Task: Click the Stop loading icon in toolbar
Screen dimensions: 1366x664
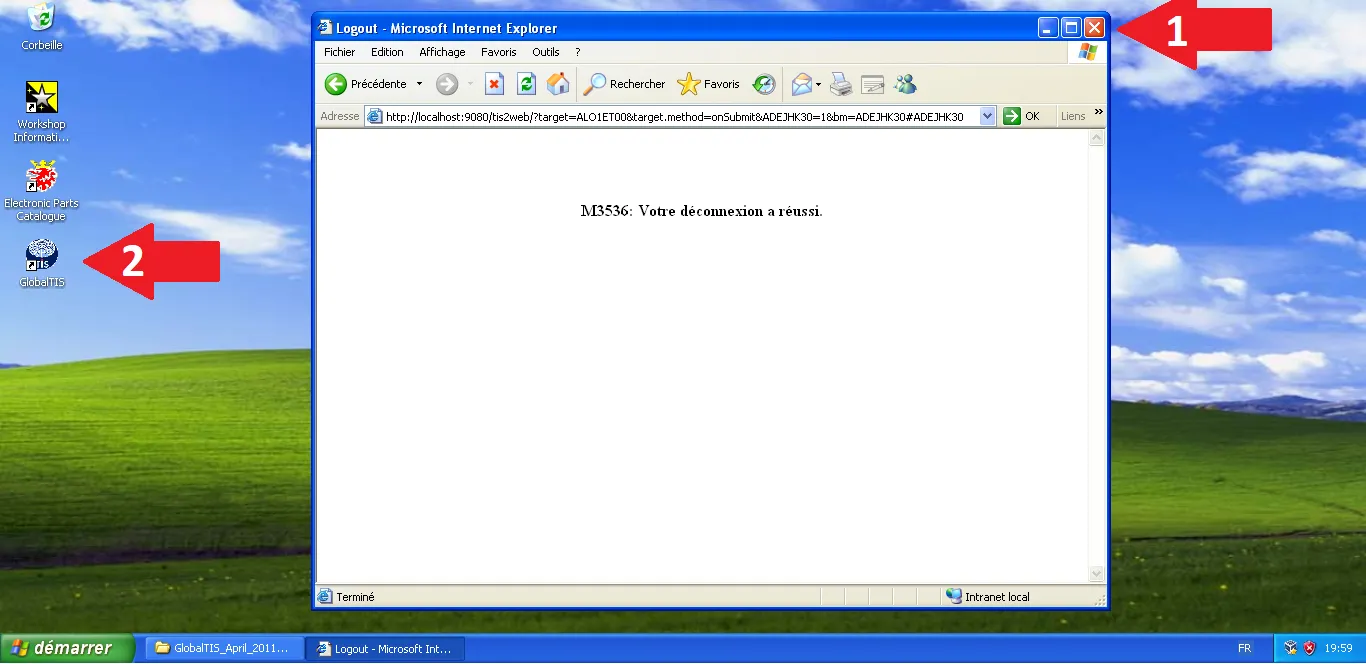Action: pyautogui.click(x=494, y=85)
